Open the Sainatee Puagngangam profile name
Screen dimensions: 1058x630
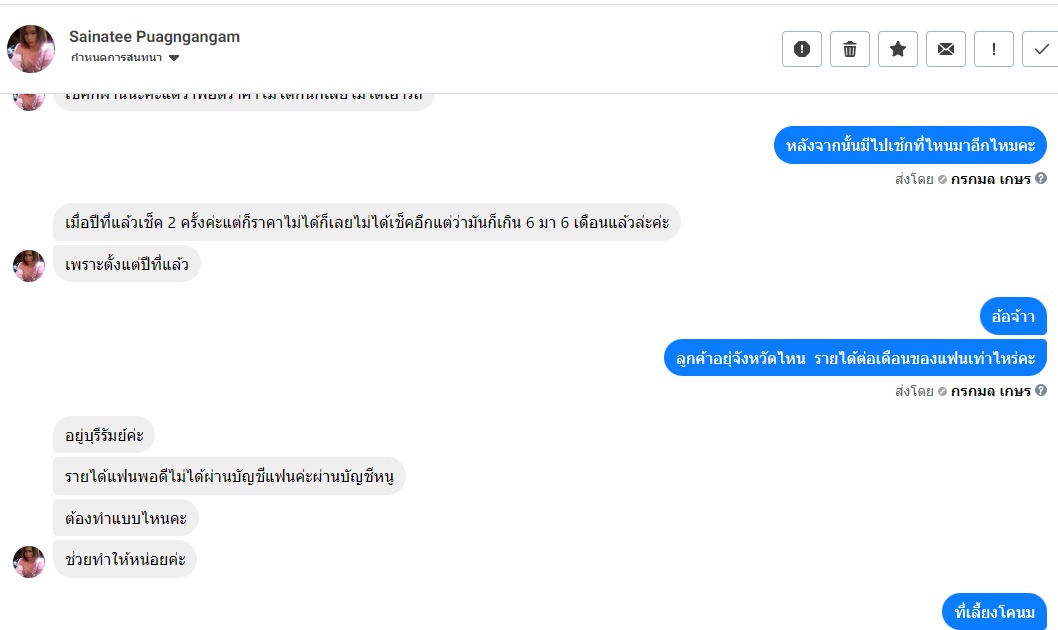(154, 37)
